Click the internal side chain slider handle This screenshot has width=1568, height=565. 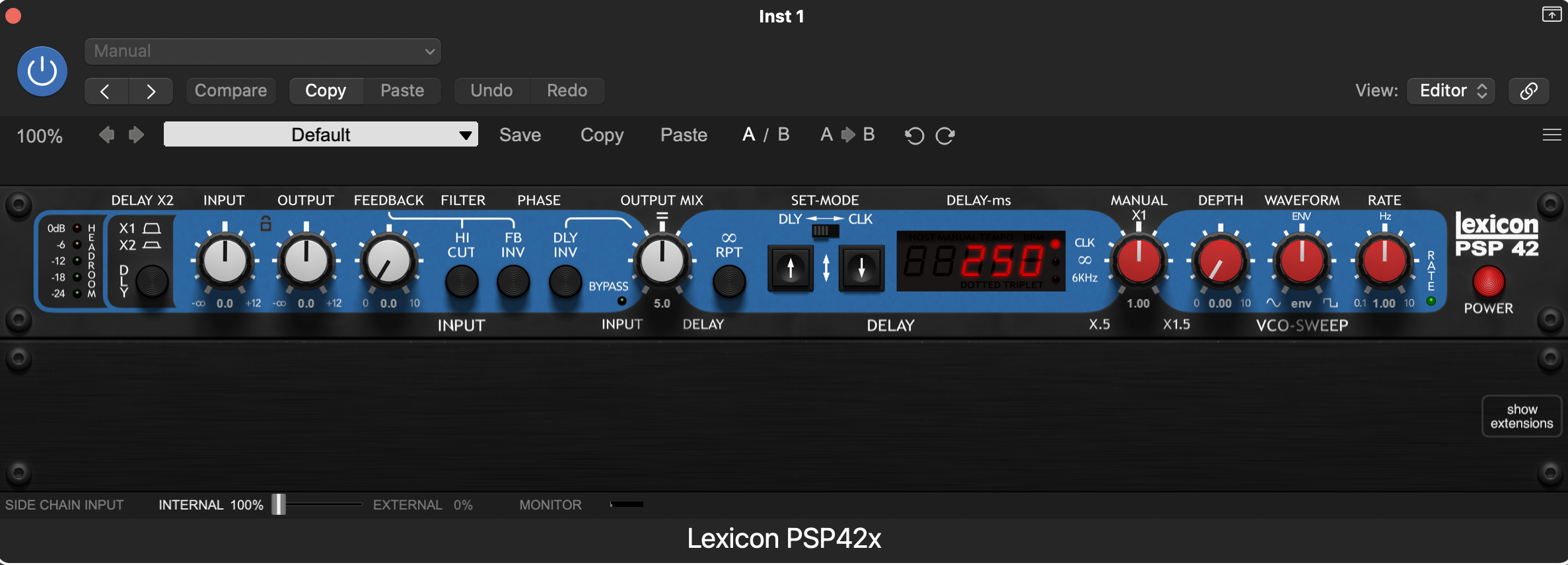click(x=279, y=504)
